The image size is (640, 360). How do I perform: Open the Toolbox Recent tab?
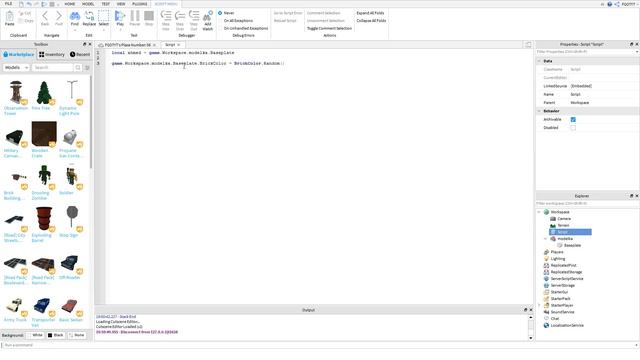80,54
